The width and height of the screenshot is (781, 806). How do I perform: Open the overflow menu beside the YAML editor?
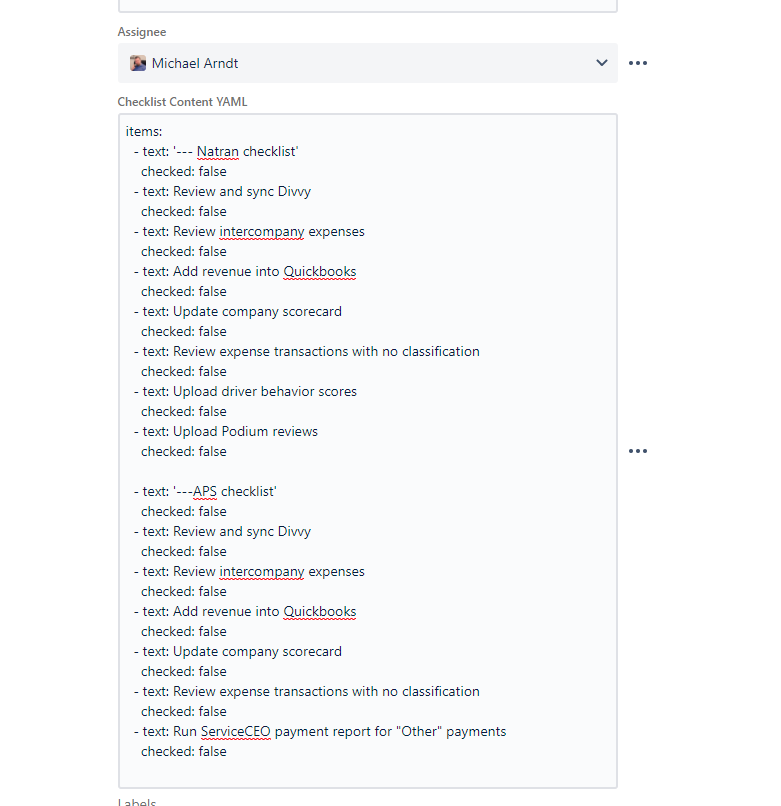(x=638, y=451)
